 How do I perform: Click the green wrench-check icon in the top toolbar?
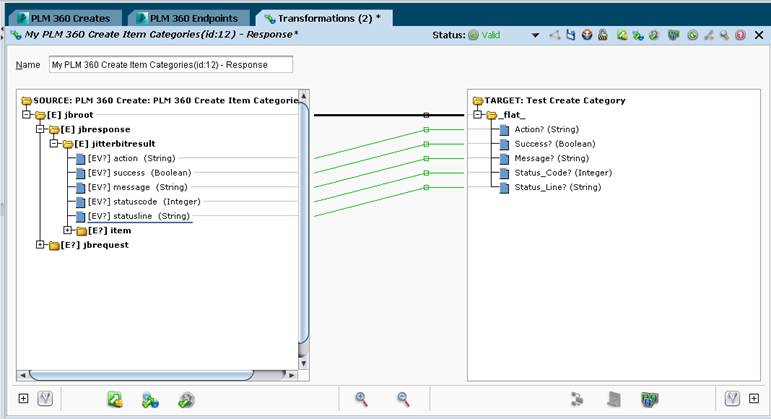(653, 35)
